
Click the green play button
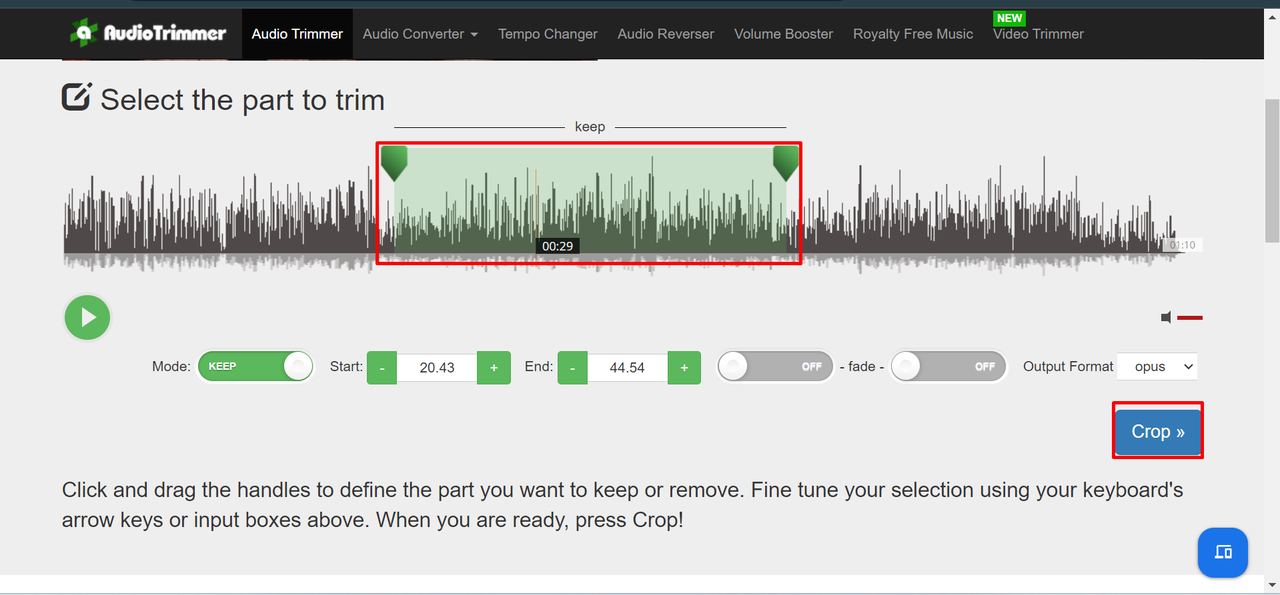88,318
